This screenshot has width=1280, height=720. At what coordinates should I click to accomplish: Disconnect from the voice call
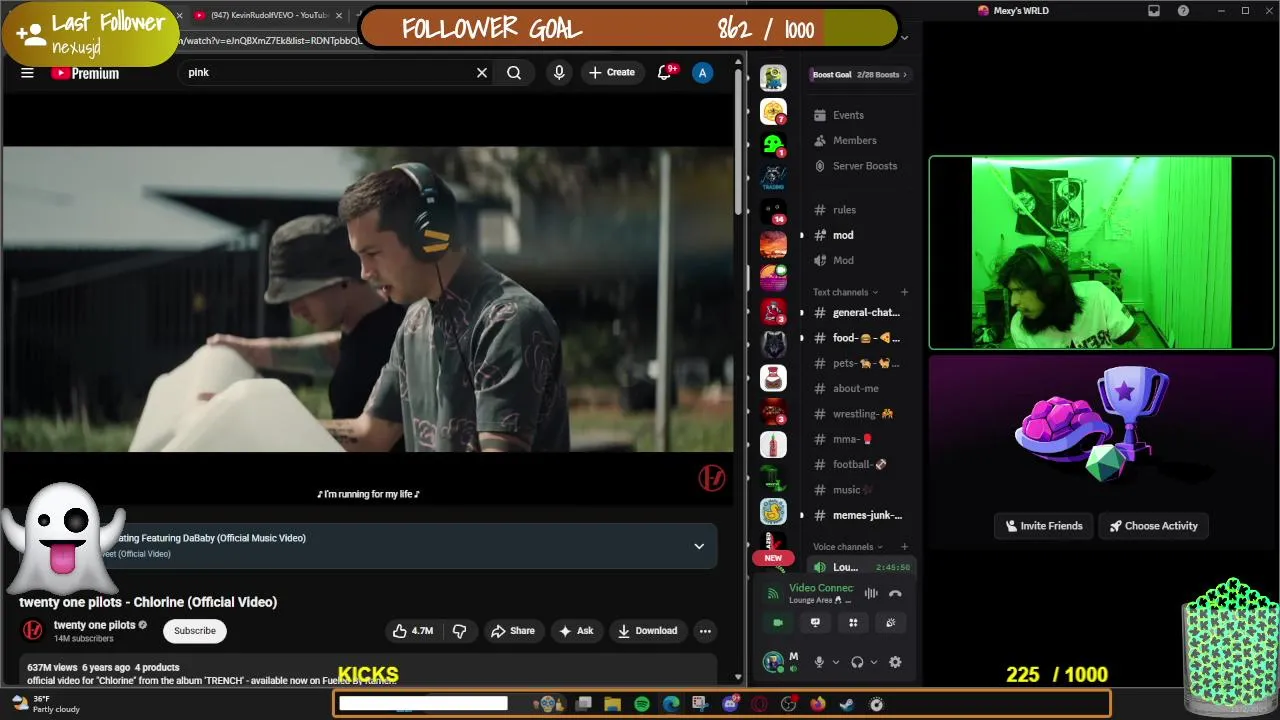895,593
